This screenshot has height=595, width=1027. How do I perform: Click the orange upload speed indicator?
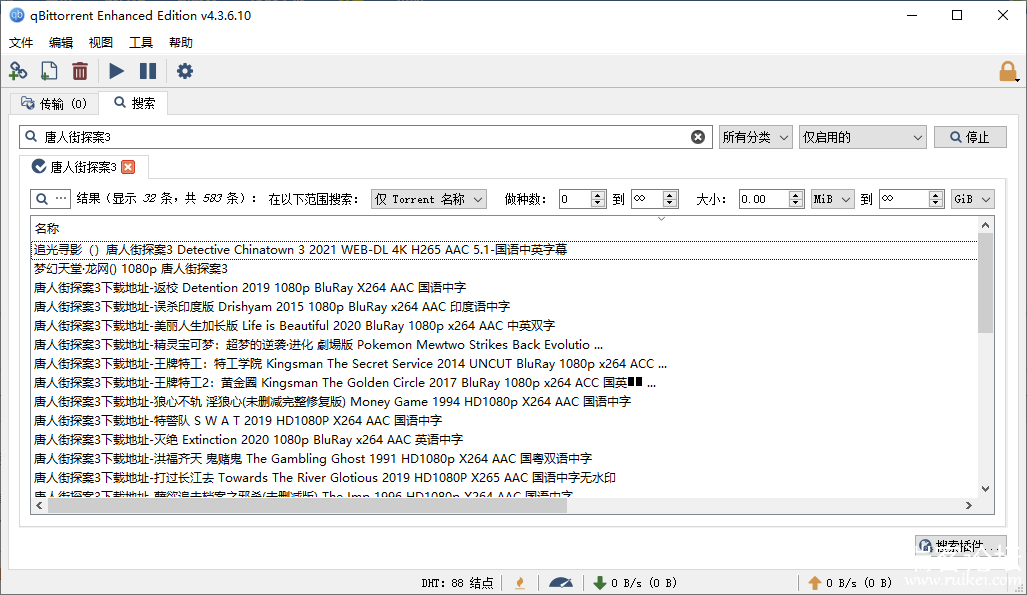(x=850, y=583)
